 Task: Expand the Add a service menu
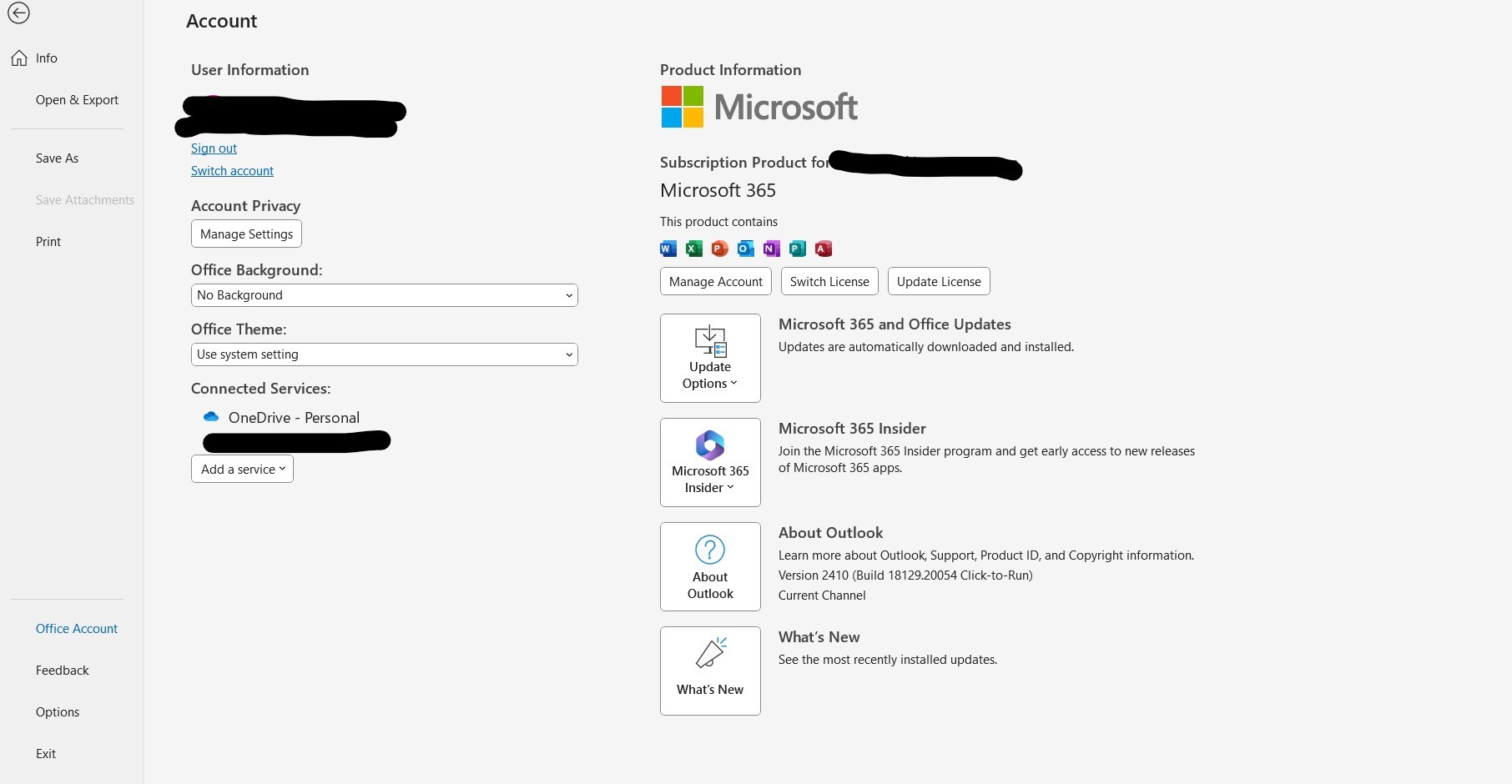[242, 469]
